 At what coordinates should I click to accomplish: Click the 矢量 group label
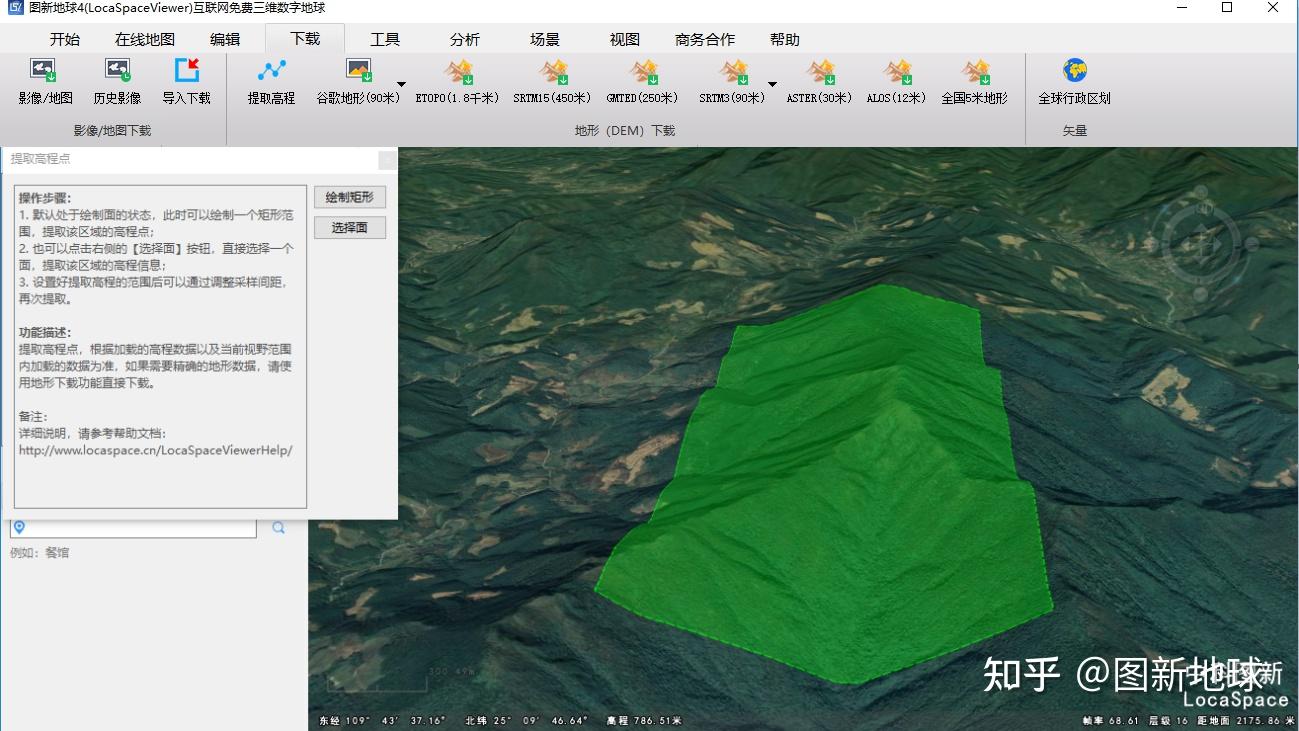click(x=1075, y=131)
